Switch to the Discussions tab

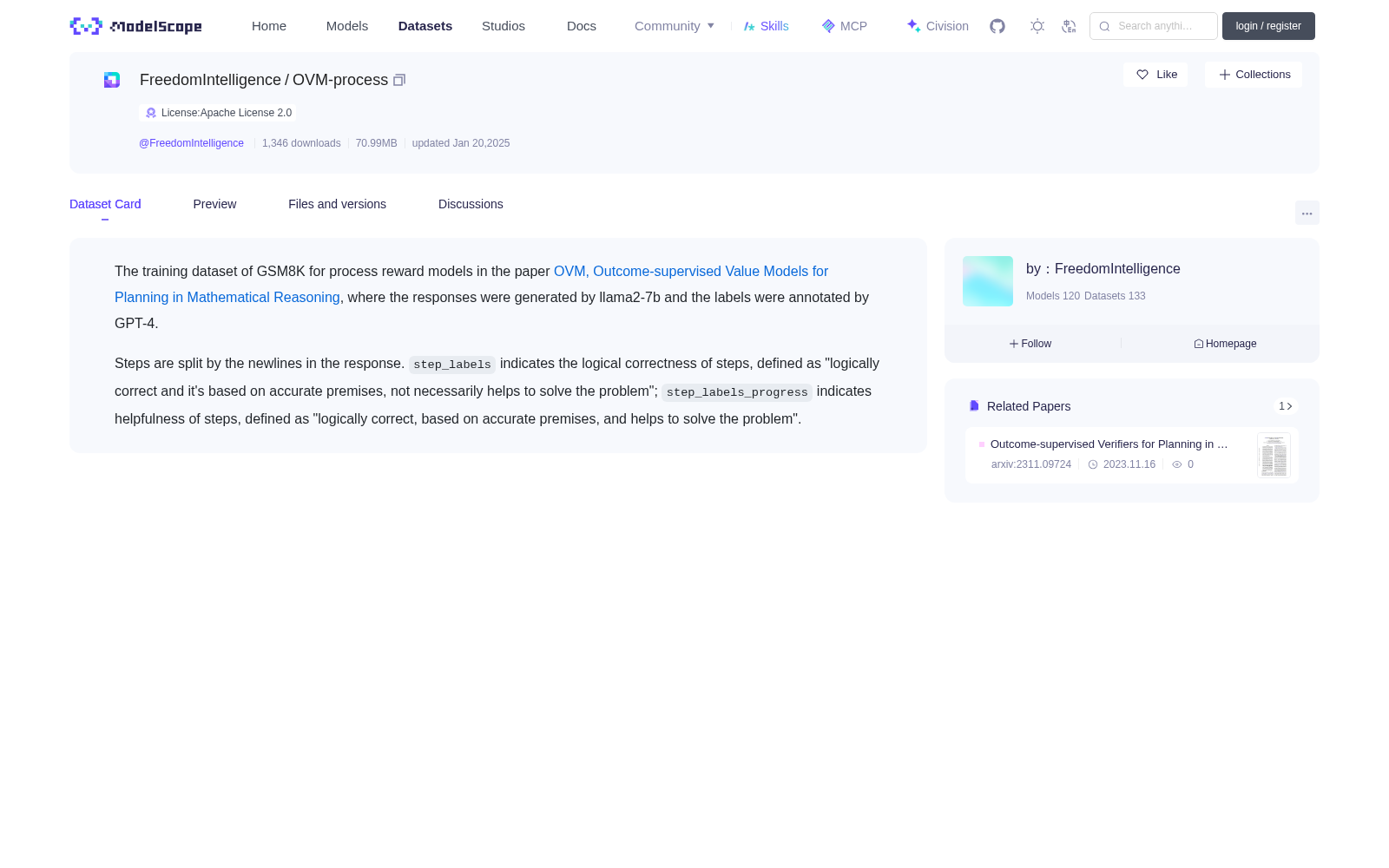pos(471,204)
